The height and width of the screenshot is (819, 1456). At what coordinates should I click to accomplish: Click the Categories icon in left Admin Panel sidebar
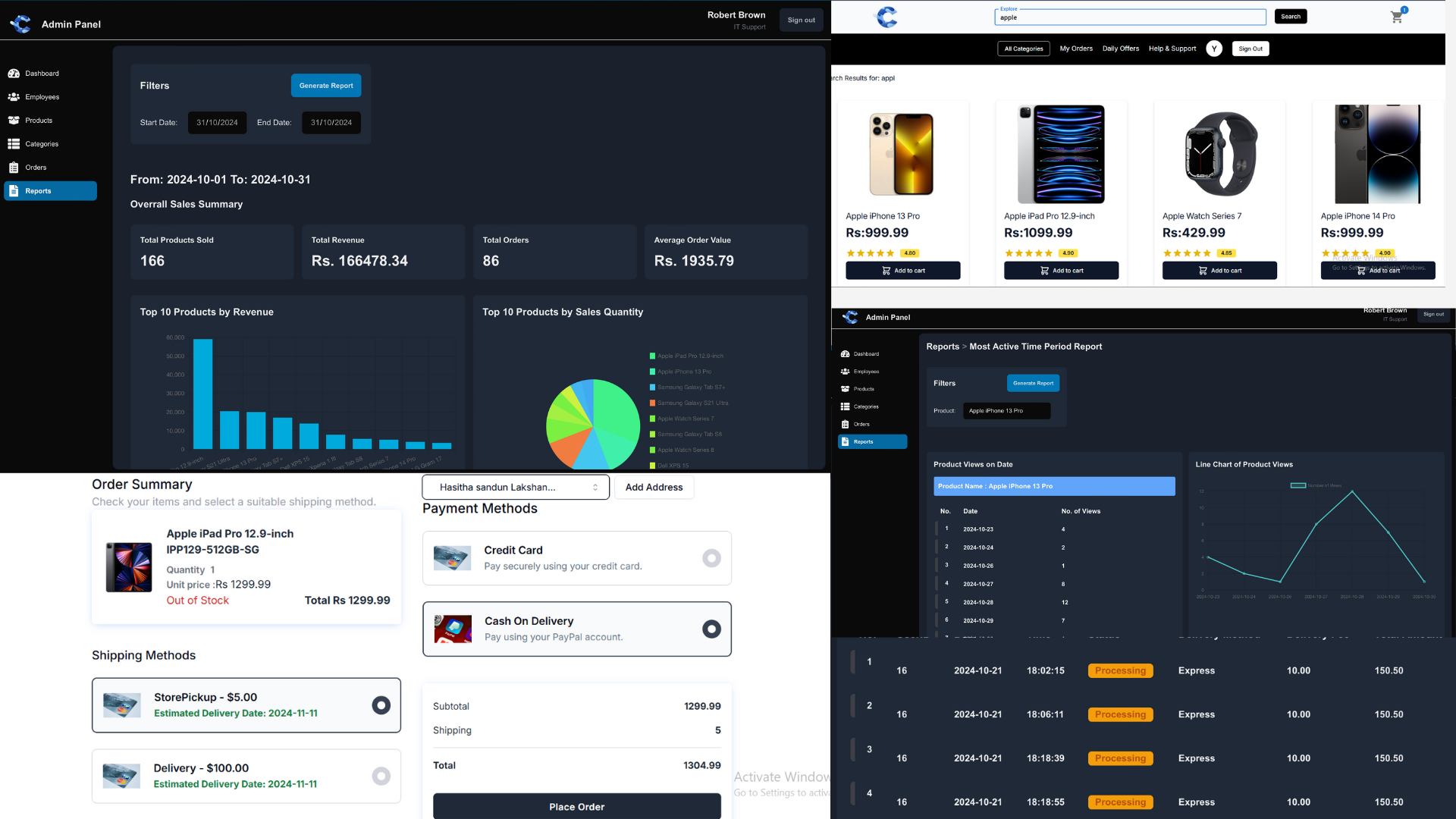pos(14,144)
